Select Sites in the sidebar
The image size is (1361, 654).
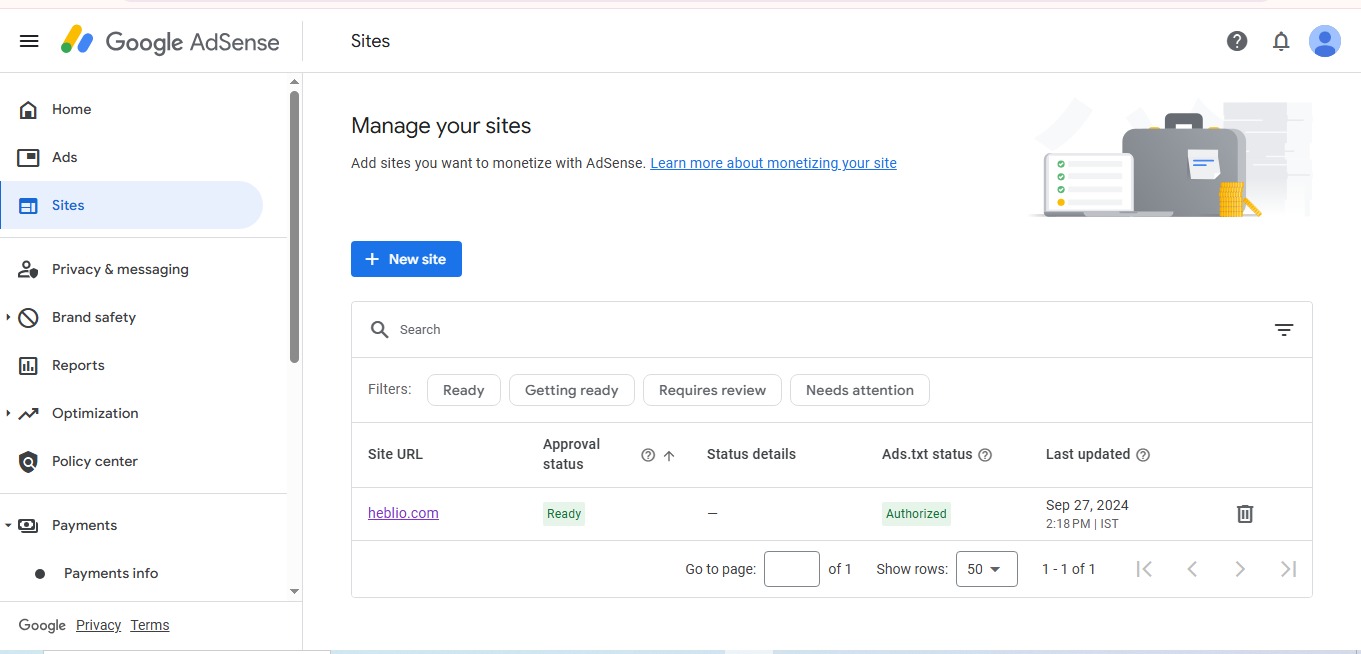point(132,205)
